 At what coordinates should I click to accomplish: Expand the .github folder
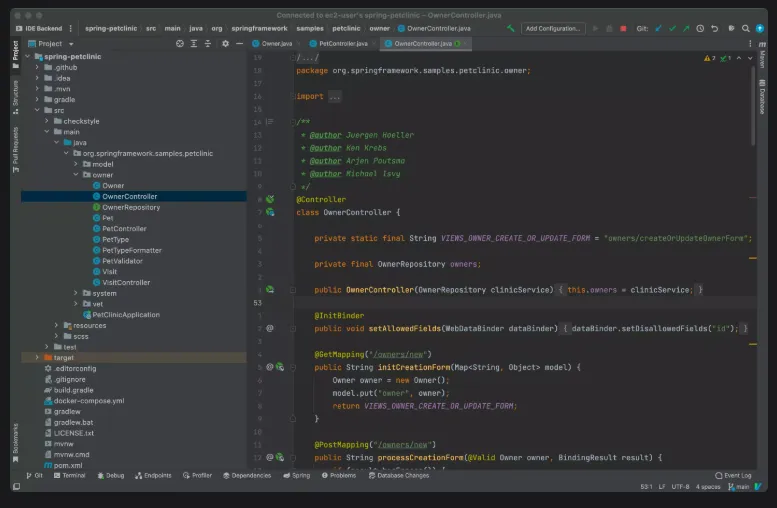[x=37, y=67]
